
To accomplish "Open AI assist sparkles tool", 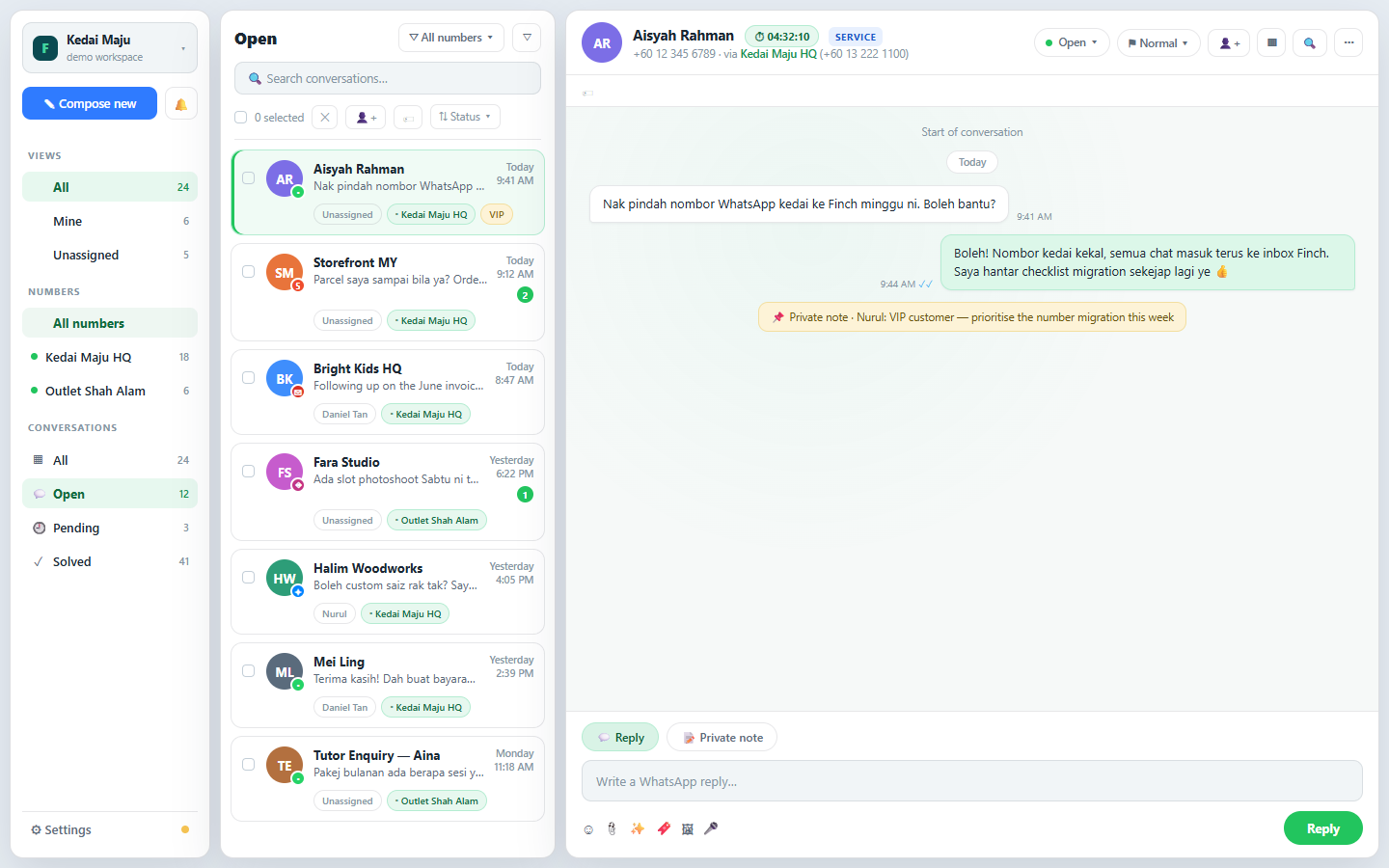I will coord(638,829).
